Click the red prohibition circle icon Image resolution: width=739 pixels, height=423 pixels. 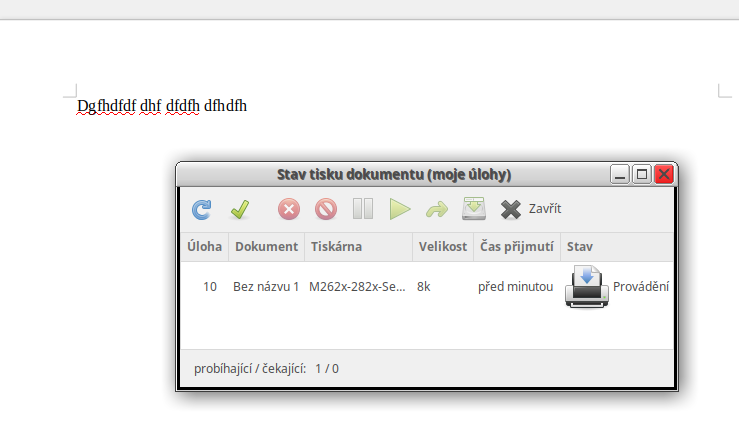[326, 209]
